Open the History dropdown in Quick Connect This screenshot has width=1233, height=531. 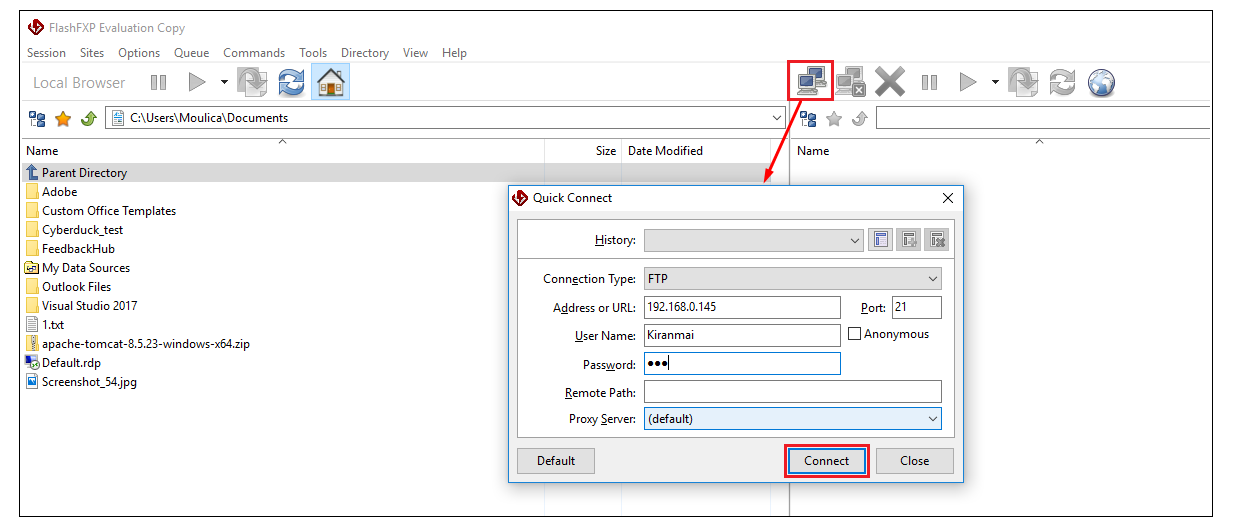point(753,240)
